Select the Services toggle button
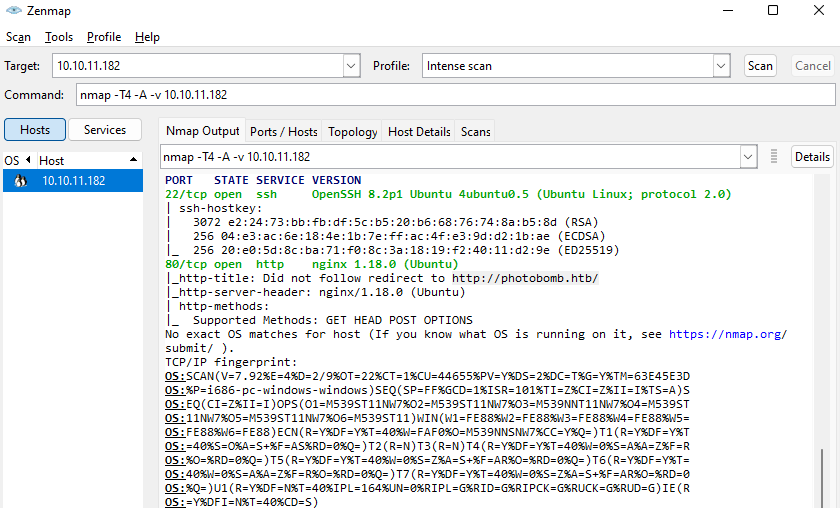This screenshot has width=840, height=508. (x=105, y=130)
